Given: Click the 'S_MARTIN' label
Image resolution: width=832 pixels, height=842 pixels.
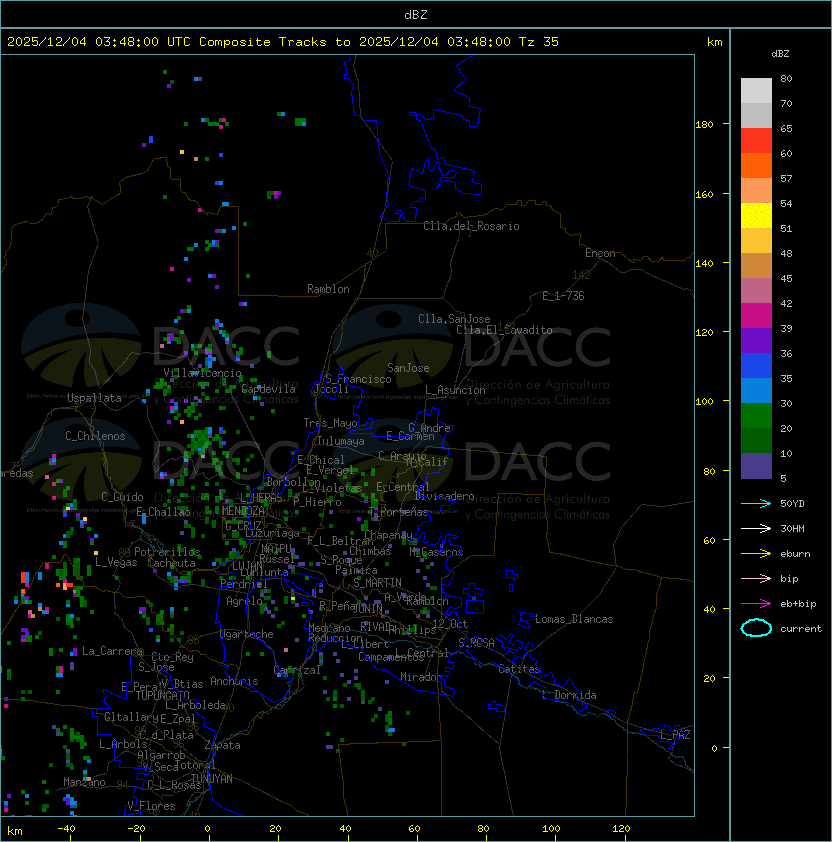Looking at the screenshot, I should (377, 583).
